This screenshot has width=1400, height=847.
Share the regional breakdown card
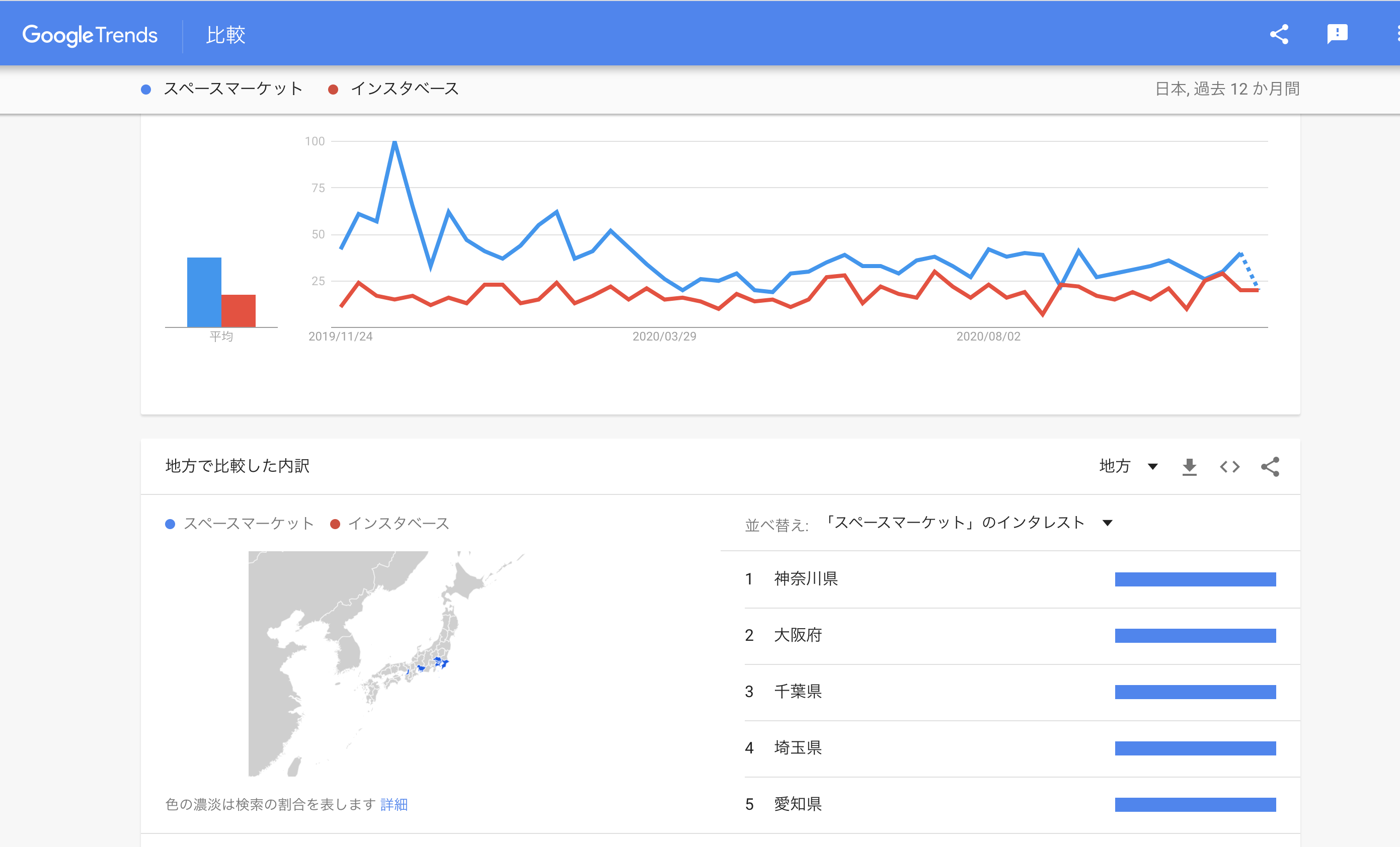(x=1271, y=467)
